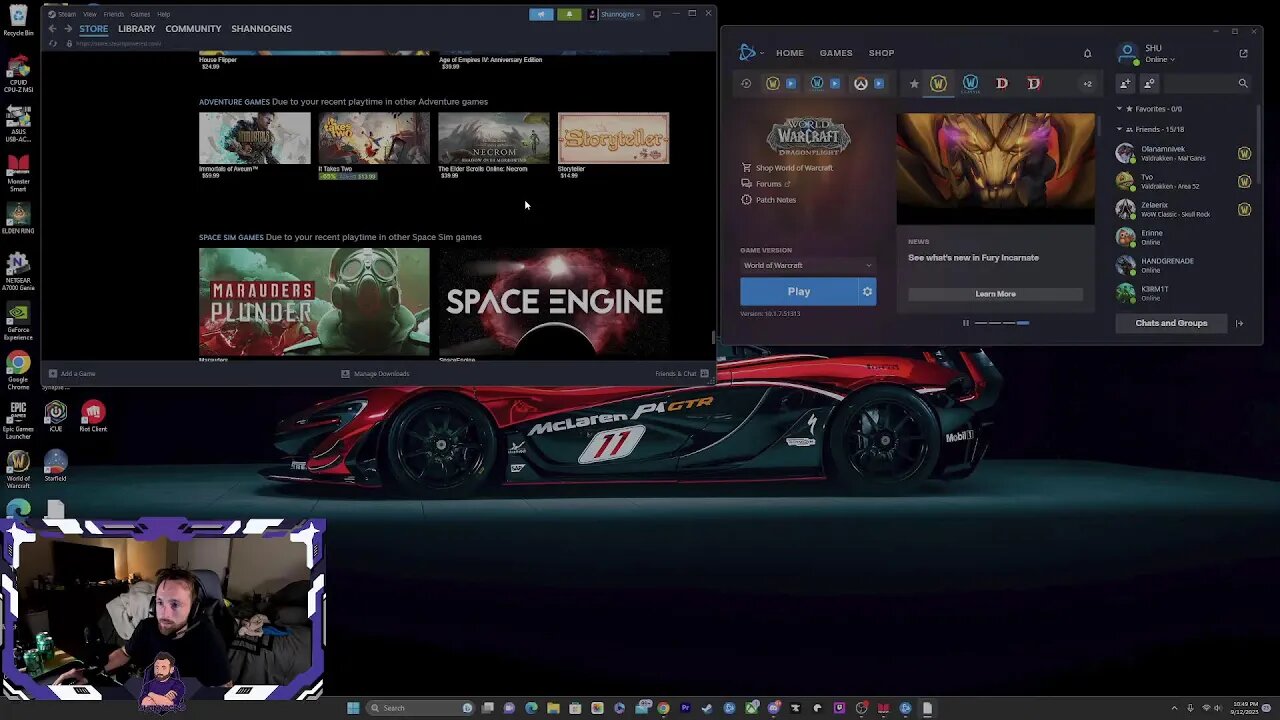Go forward with Steam's forward arrow
Viewport: 1280px width, 720px height.
tap(68, 29)
